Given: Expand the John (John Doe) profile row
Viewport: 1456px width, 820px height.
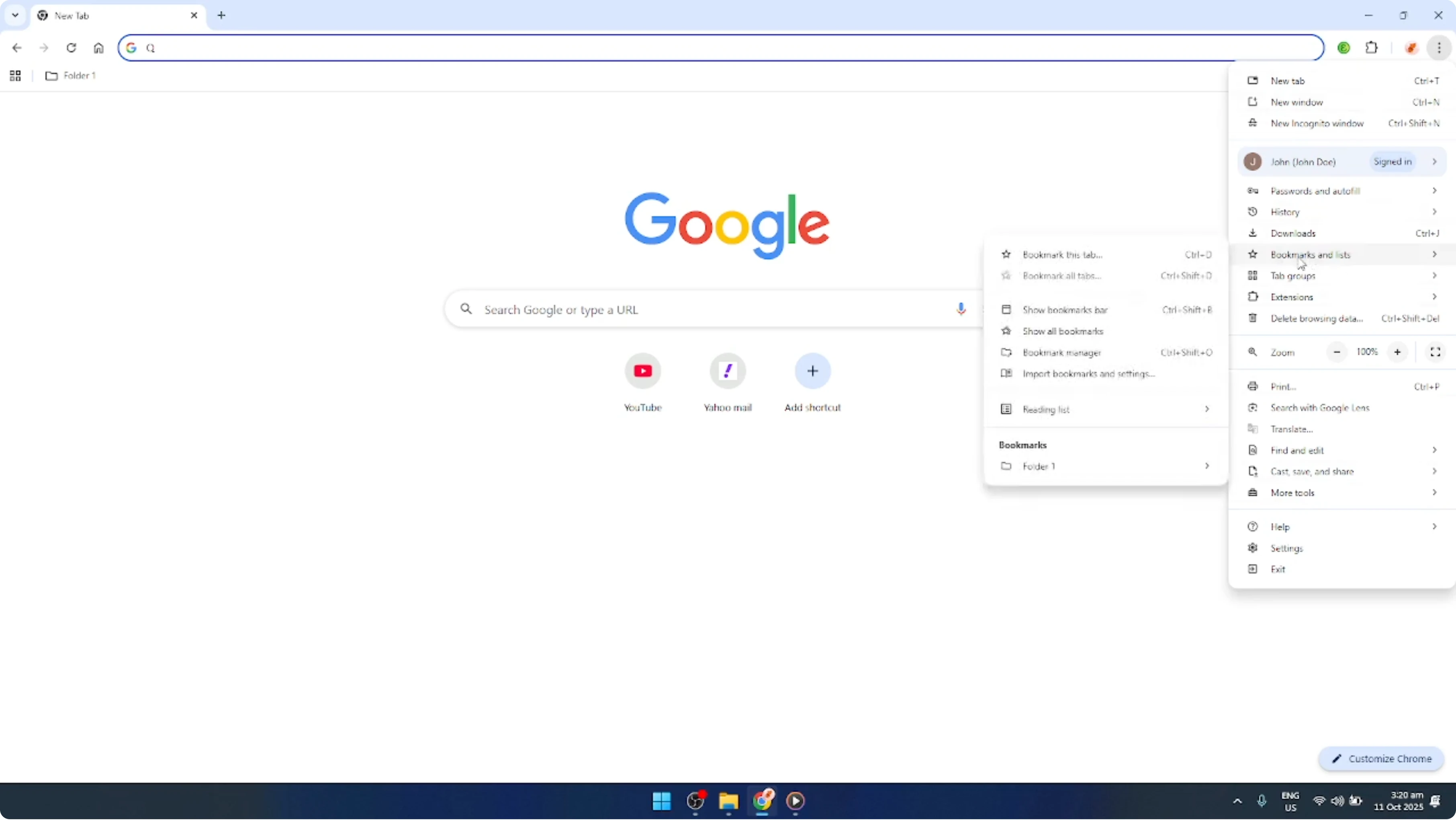Looking at the screenshot, I should [1342, 162].
